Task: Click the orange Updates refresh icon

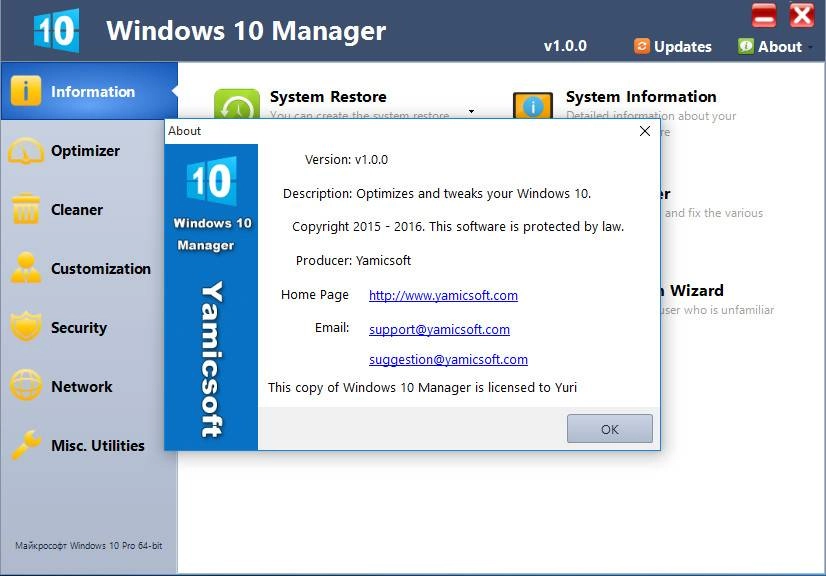Action: pos(641,46)
